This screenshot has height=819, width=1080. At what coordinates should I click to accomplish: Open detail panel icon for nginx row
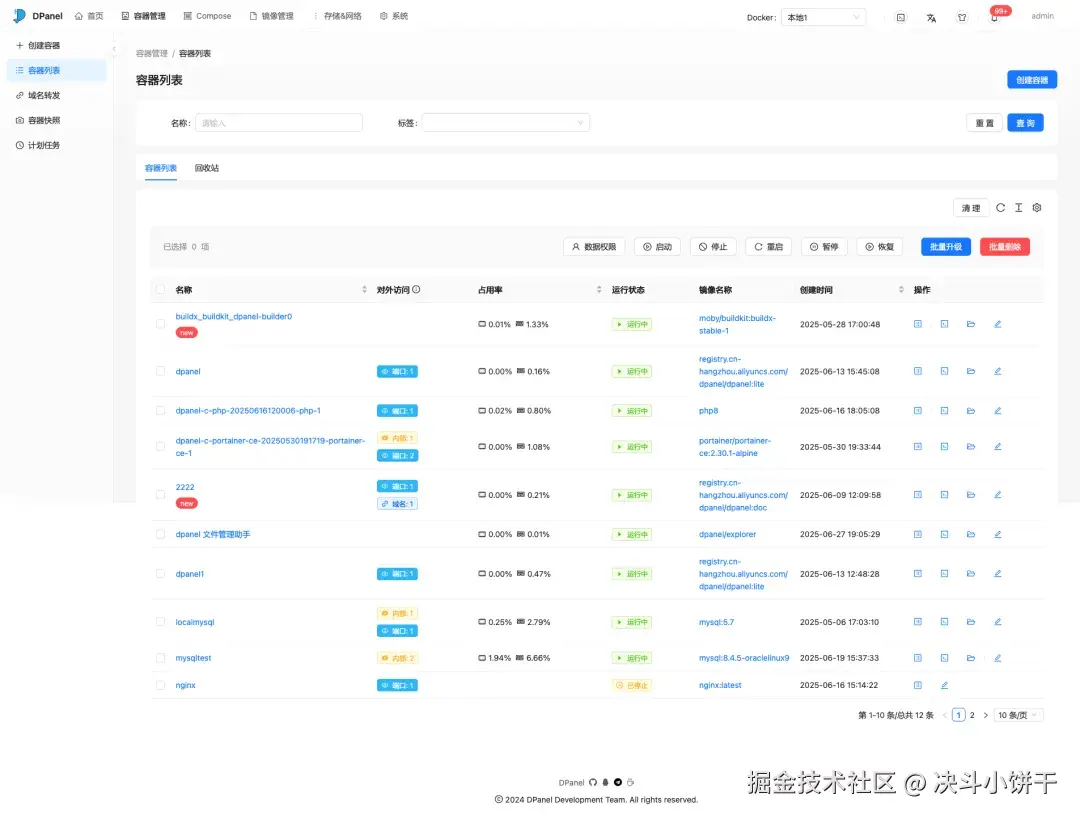pos(917,685)
